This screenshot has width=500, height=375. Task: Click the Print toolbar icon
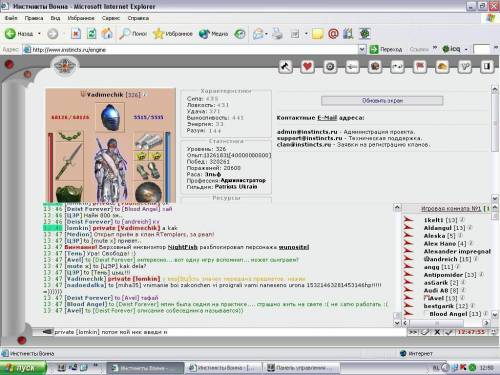pyautogui.click(x=277, y=33)
